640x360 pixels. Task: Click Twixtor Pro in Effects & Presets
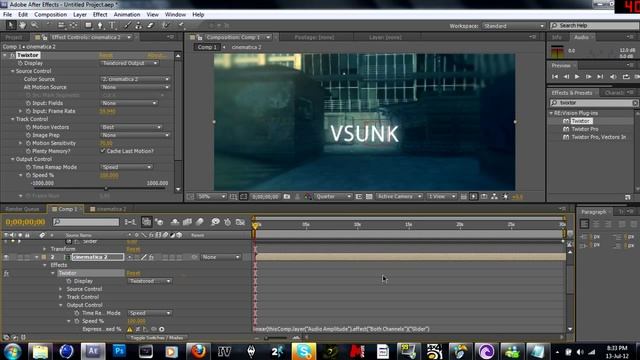pyautogui.click(x=585, y=129)
